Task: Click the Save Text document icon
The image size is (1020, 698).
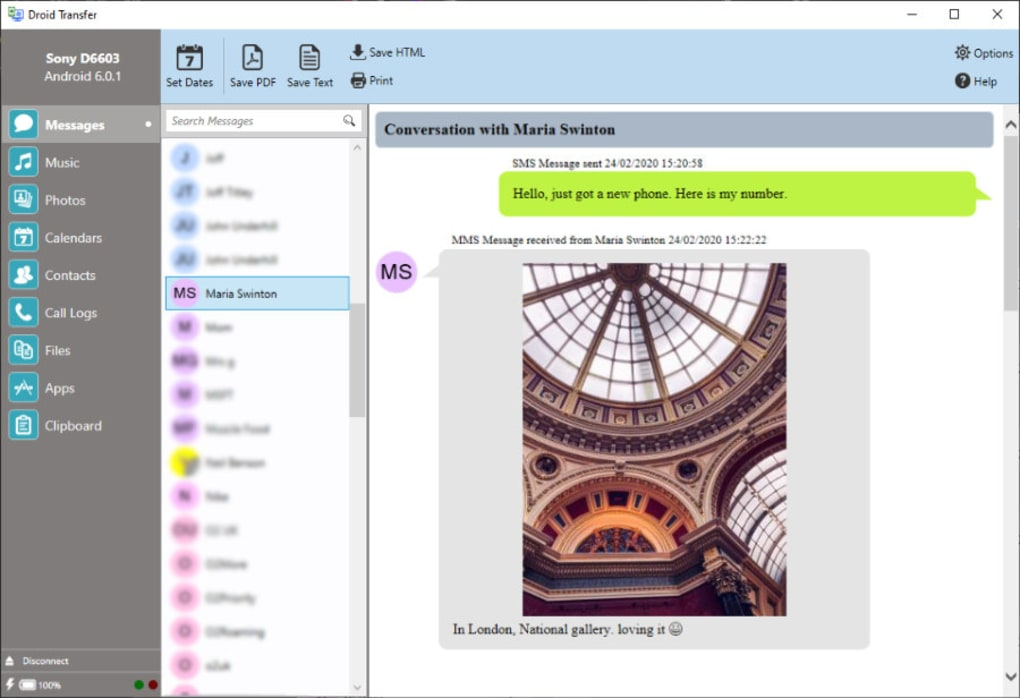Action: pyautogui.click(x=310, y=58)
